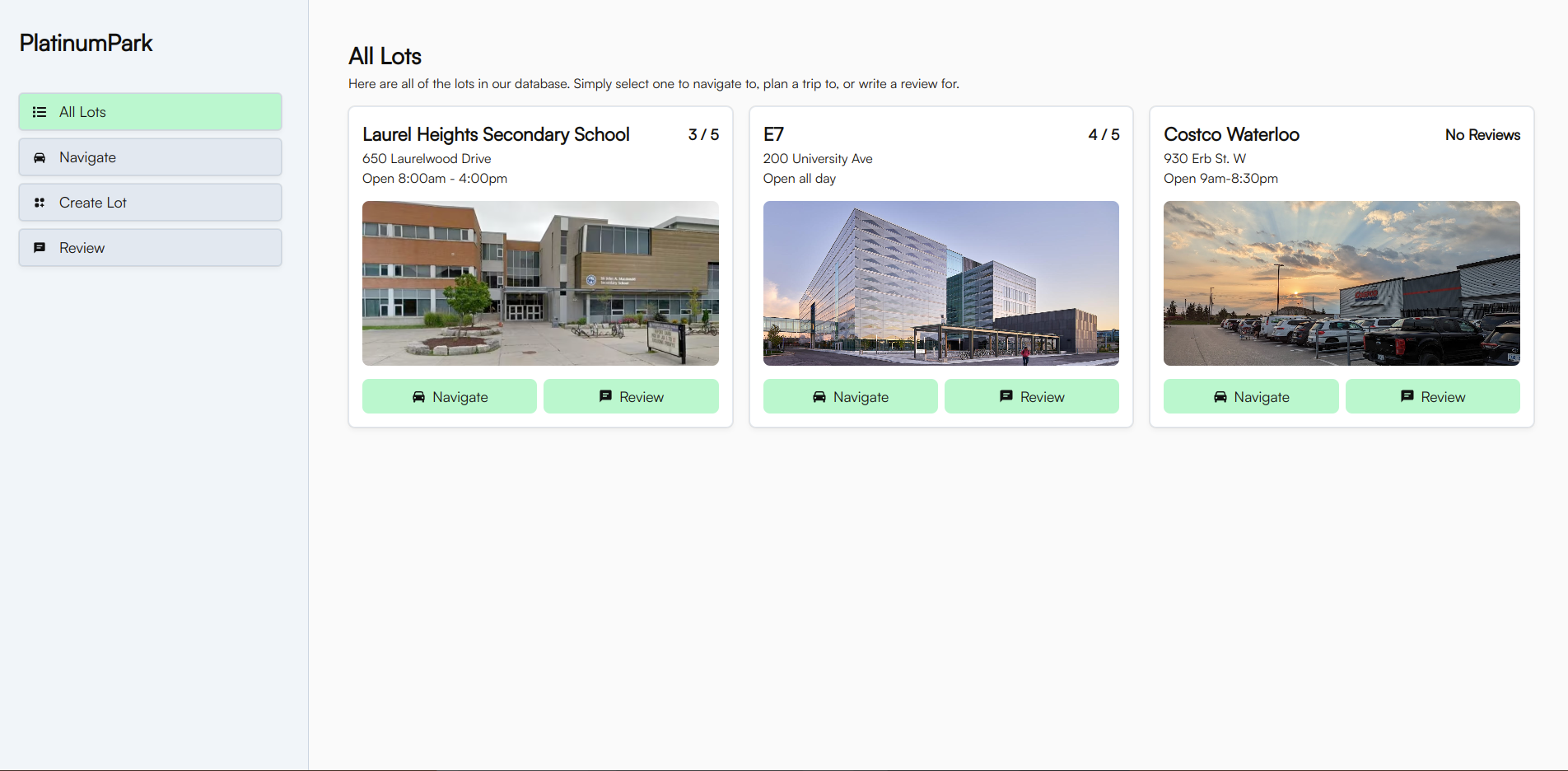The height and width of the screenshot is (771, 1568).
Task: Click car icon on Laurel Heights Navigate button
Action: click(x=418, y=397)
